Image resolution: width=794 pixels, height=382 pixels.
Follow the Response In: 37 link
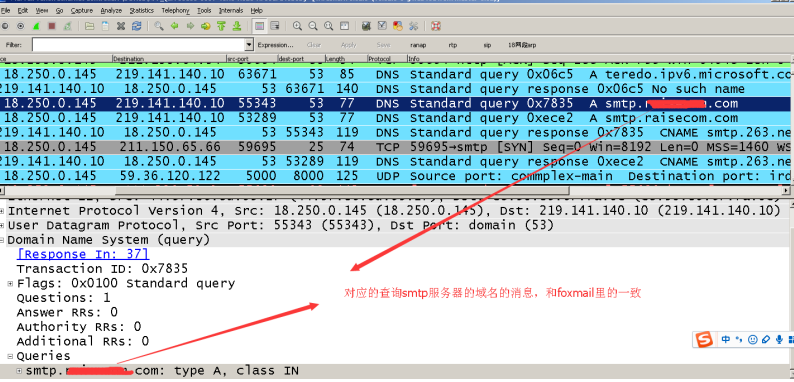(83, 254)
